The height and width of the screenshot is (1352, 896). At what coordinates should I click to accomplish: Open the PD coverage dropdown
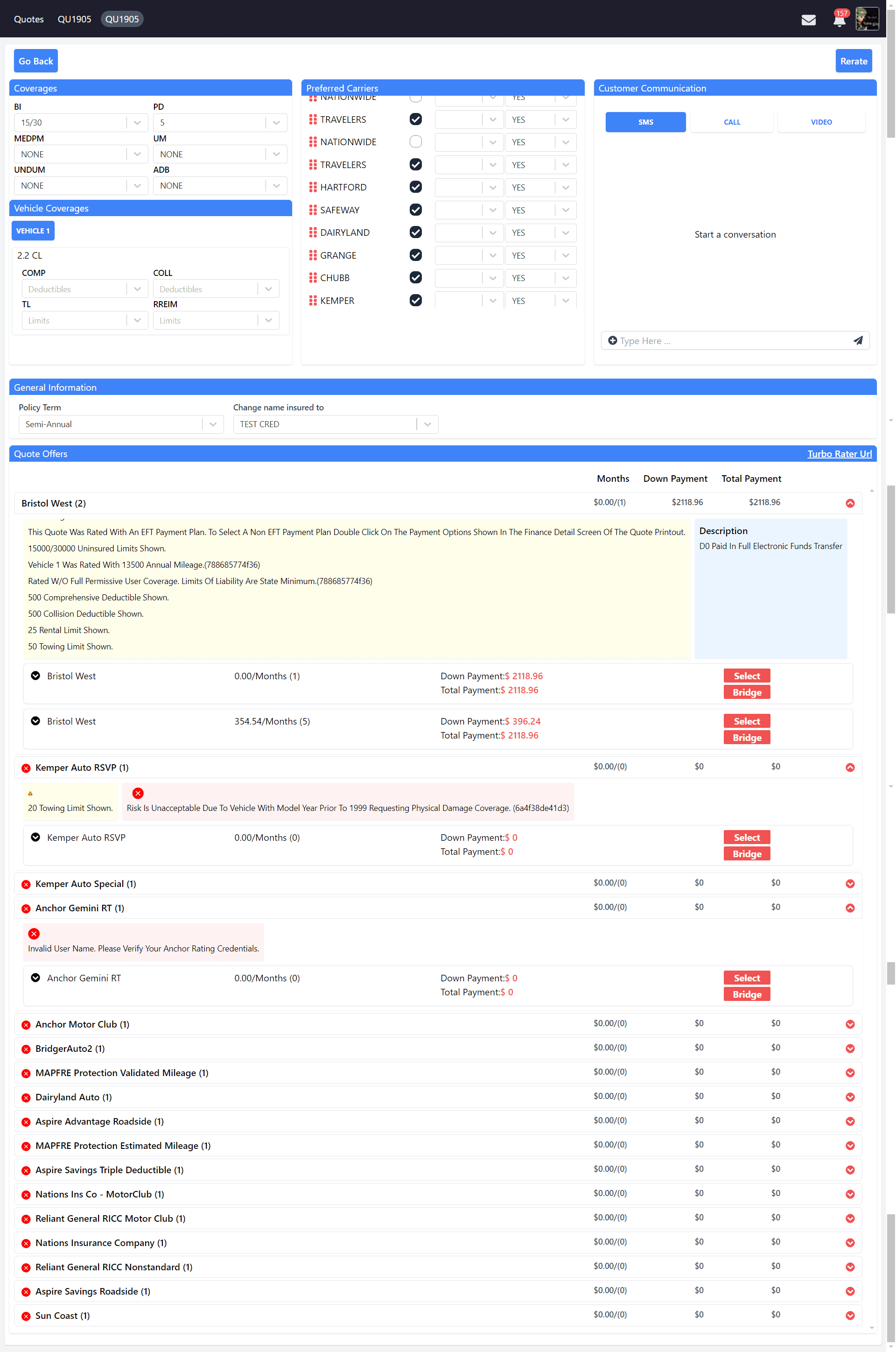(220, 122)
